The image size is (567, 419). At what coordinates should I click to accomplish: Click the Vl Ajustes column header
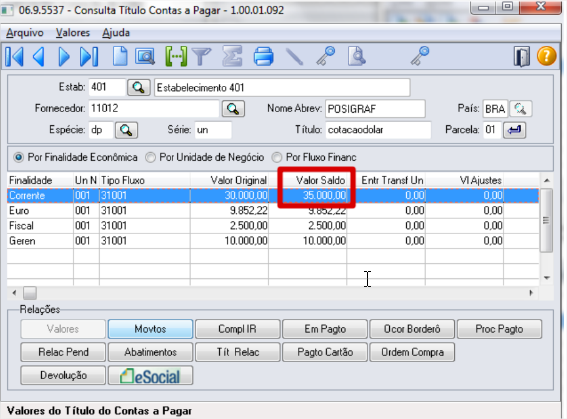click(x=464, y=180)
